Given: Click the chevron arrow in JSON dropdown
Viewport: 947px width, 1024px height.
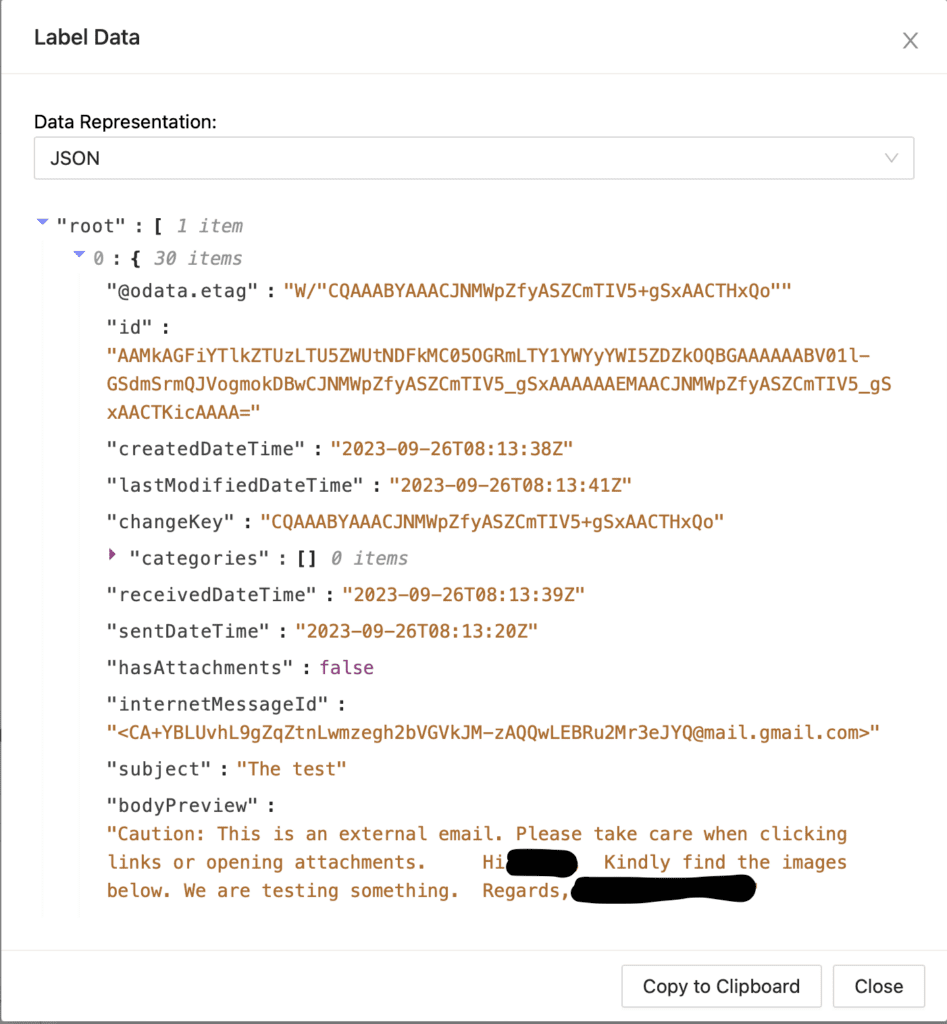Looking at the screenshot, I should coord(891,158).
